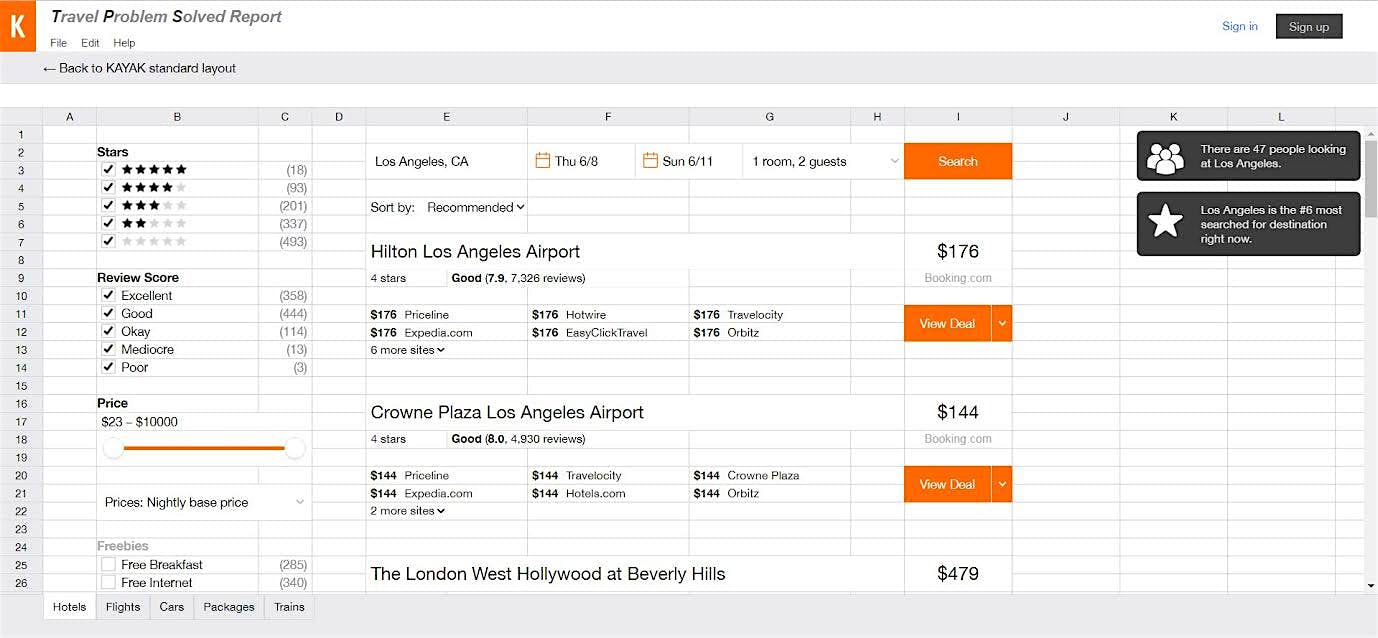Click the check-out calendar icon by Sun 6/11
This screenshot has height=638, width=1378.
coord(650,161)
